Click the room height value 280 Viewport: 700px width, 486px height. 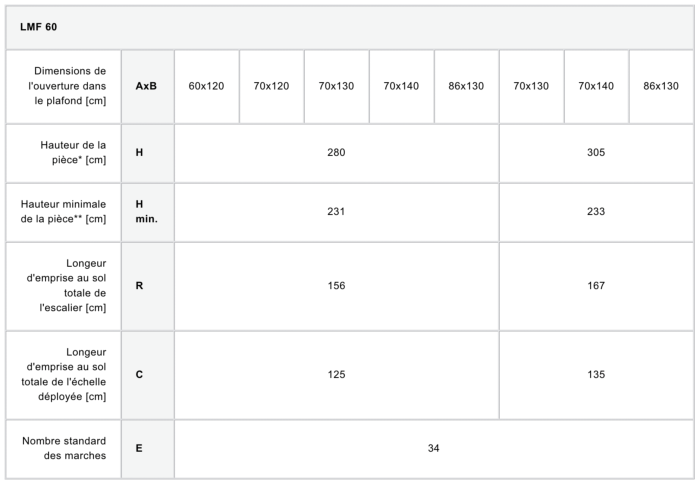(336, 153)
